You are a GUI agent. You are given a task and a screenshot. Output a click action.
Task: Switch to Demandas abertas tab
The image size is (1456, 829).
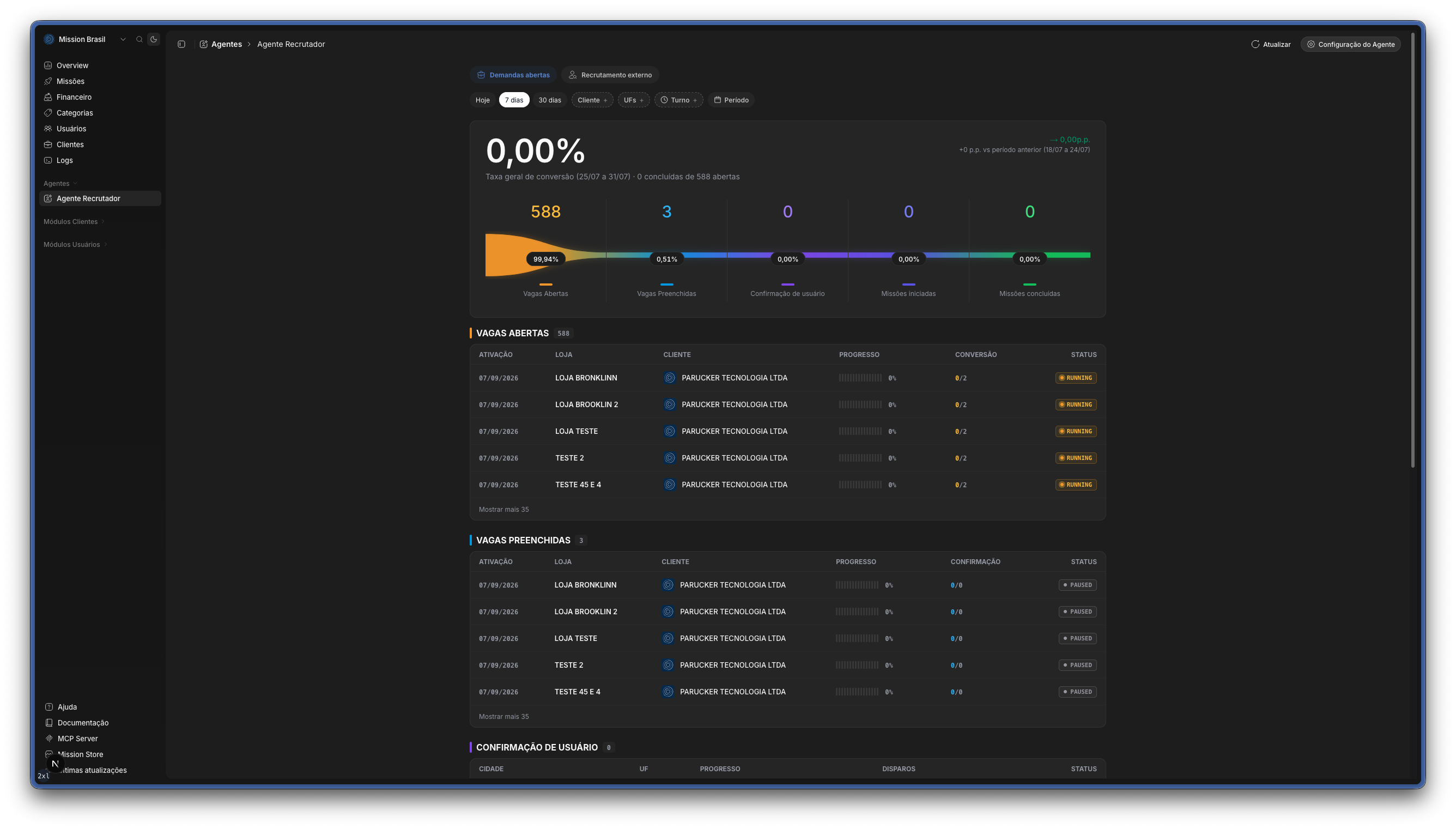point(513,75)
